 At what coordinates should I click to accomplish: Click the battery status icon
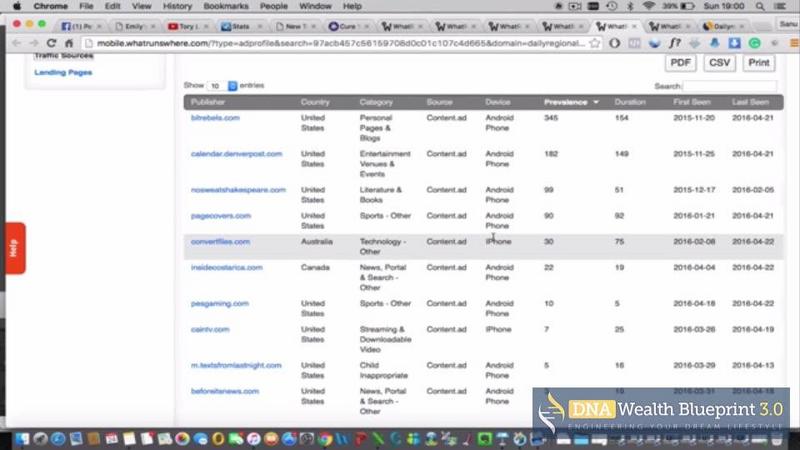click(688, 6)
